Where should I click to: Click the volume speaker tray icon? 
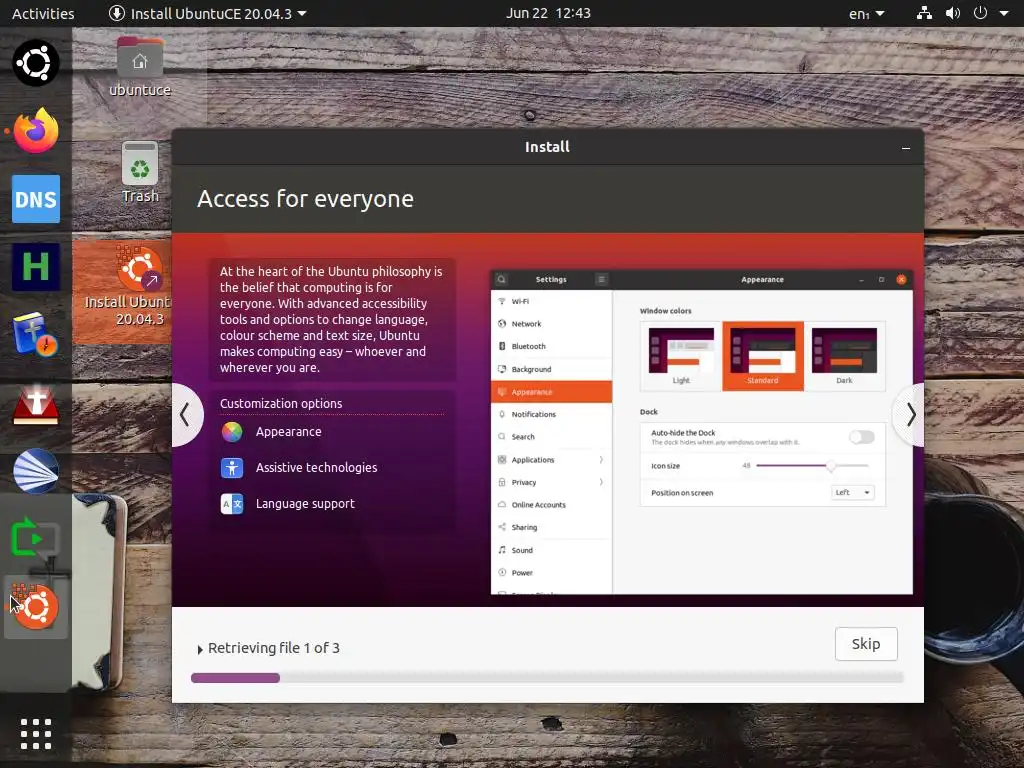[952, 13]
